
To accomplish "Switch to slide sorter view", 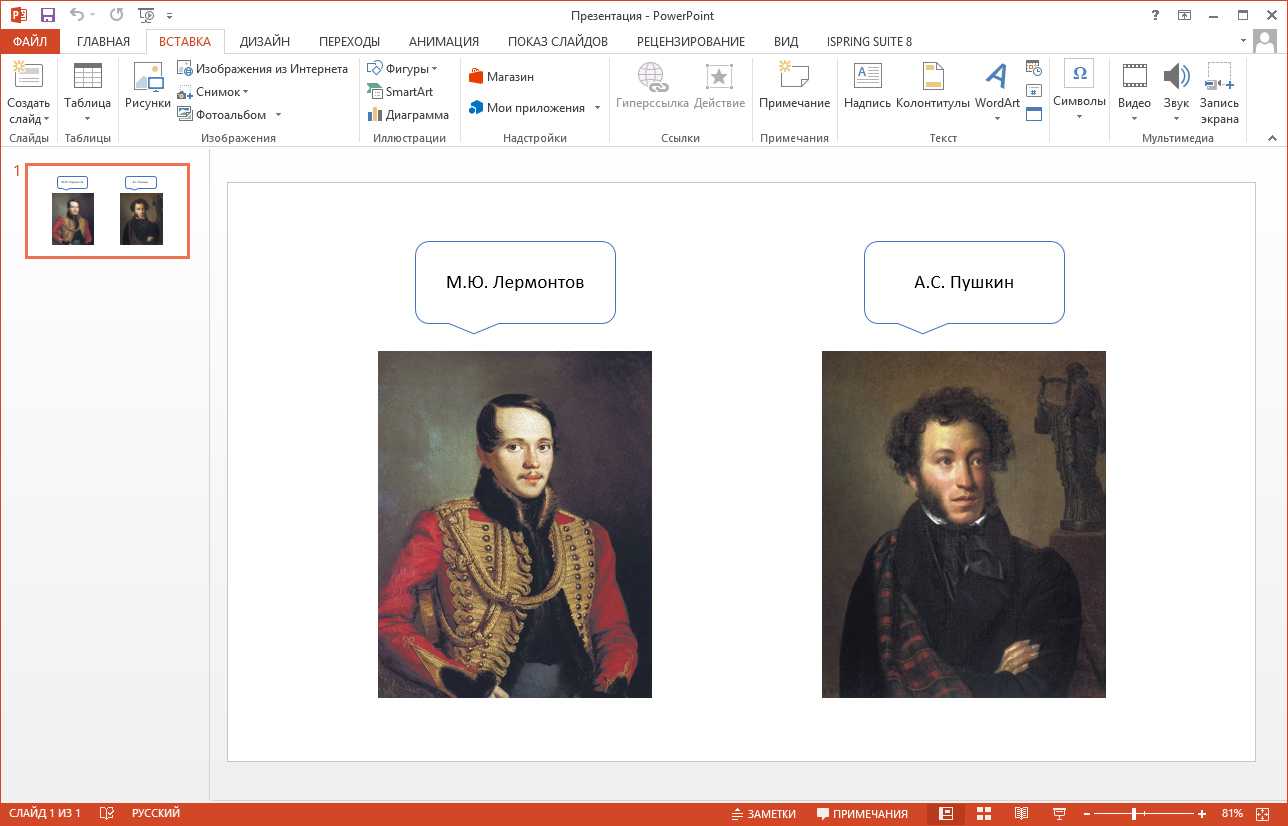I will click(983, 813).
